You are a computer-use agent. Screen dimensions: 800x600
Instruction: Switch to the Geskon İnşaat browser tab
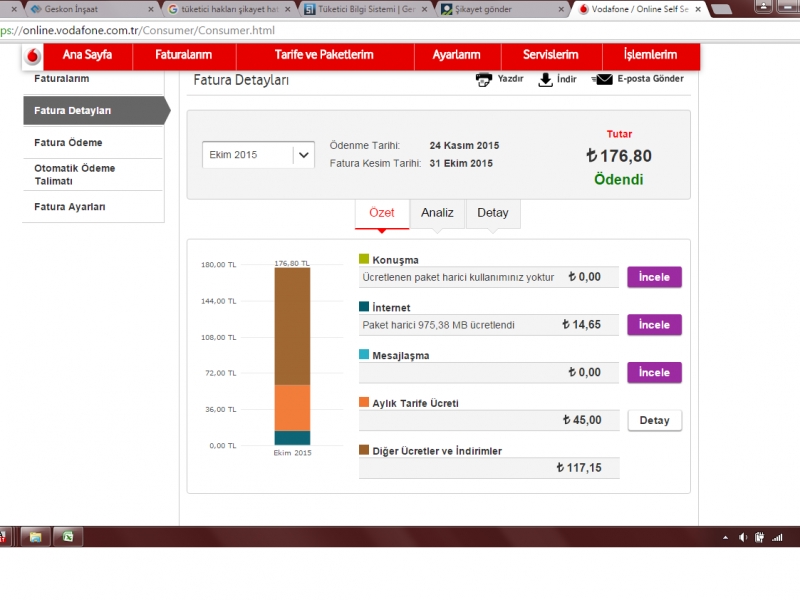92,9
